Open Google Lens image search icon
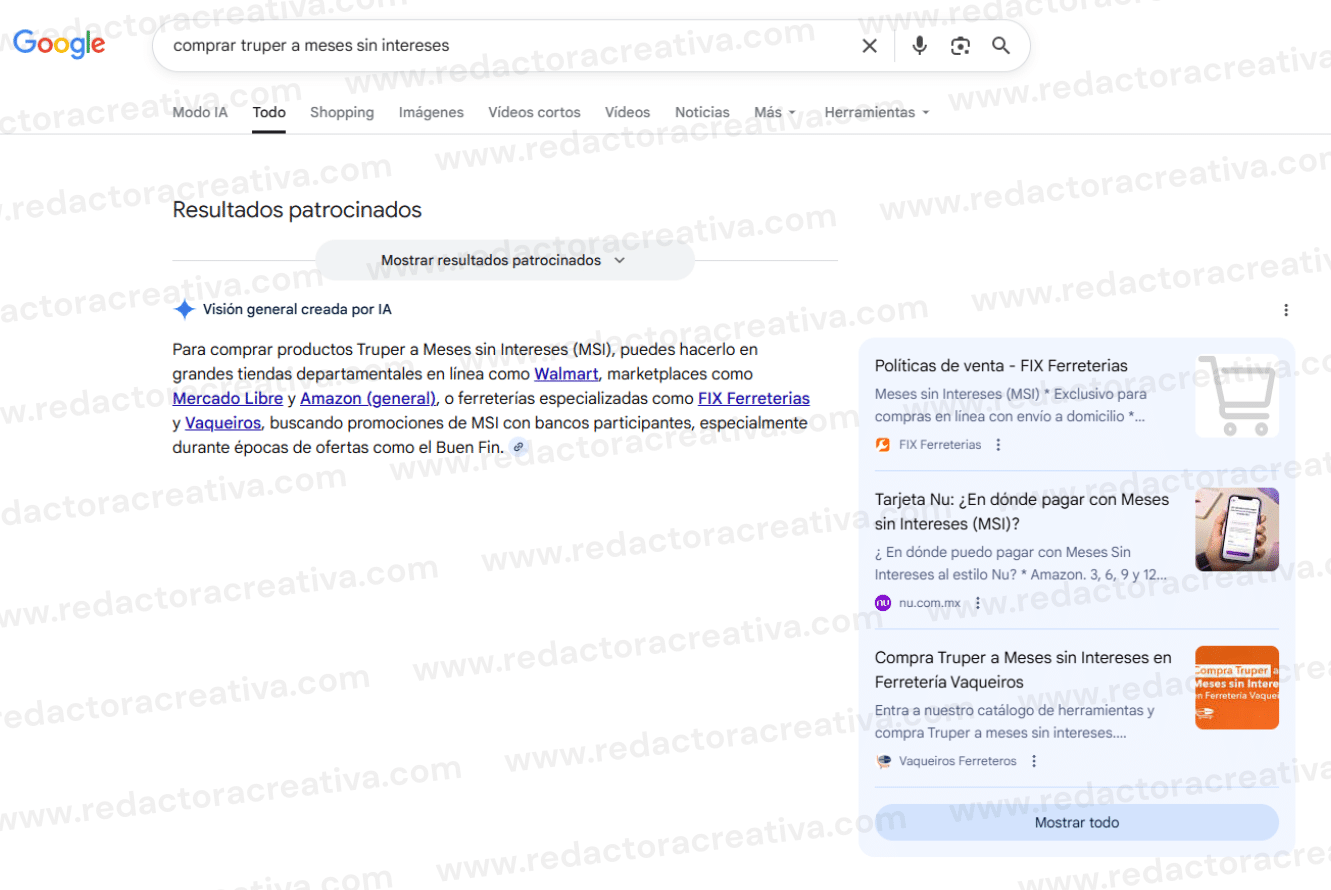 tap(960, 46)
